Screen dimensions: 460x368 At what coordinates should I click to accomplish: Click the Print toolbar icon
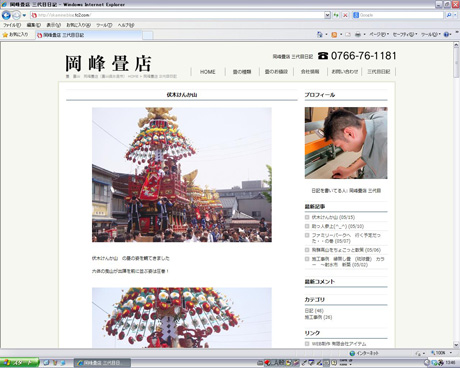point(358,35)
